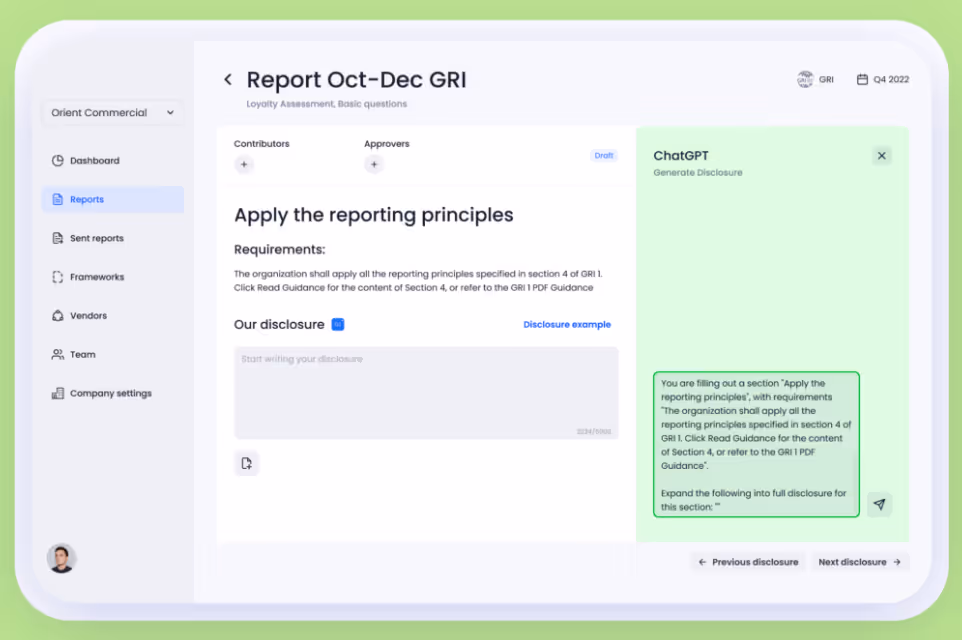
Task: Click the Generate Disclosure subtitle
Action: [698, 172]
